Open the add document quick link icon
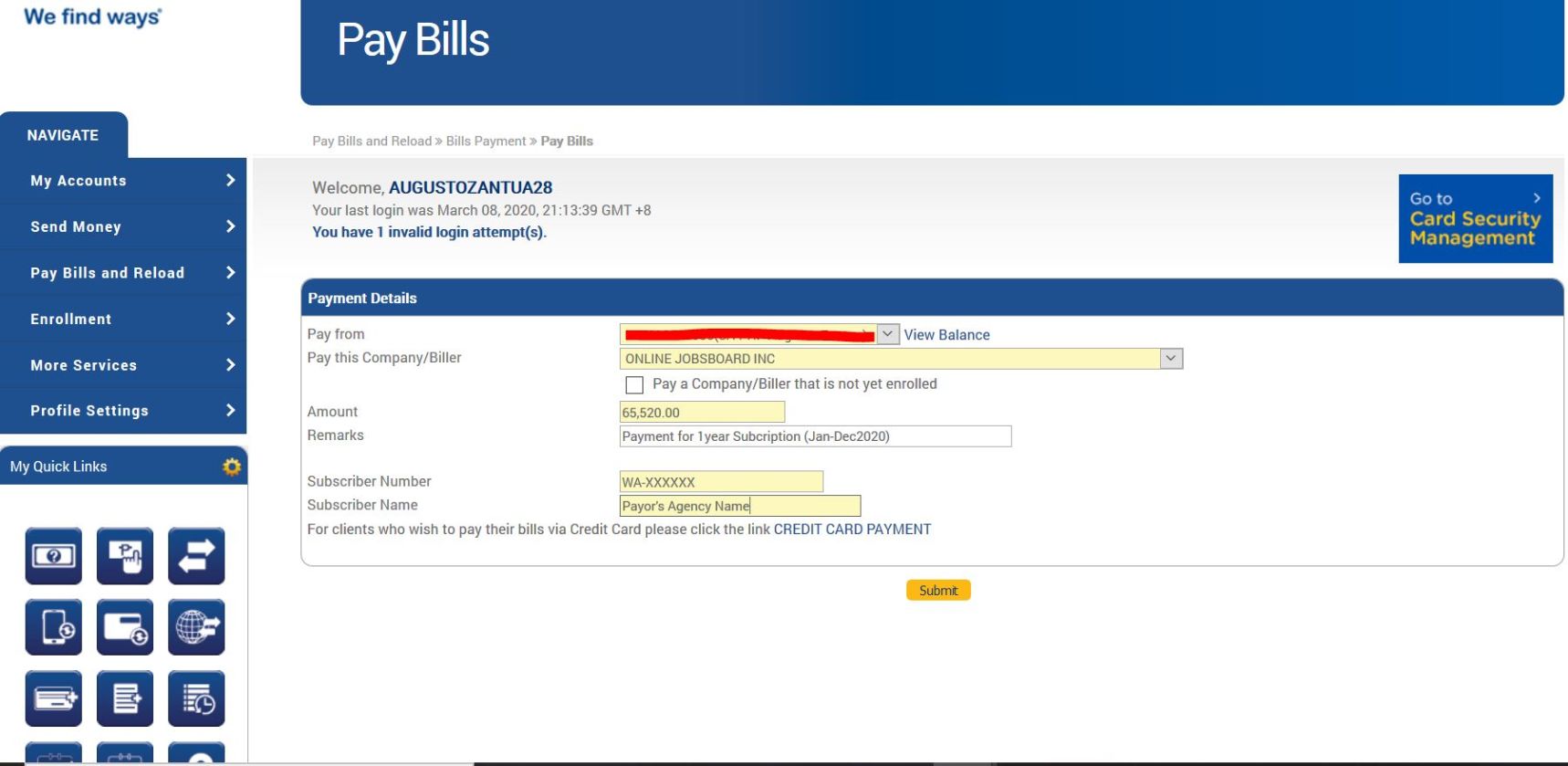Viewport: 1568px width, 766px height. pyautogui.click(x=125, y=698)
